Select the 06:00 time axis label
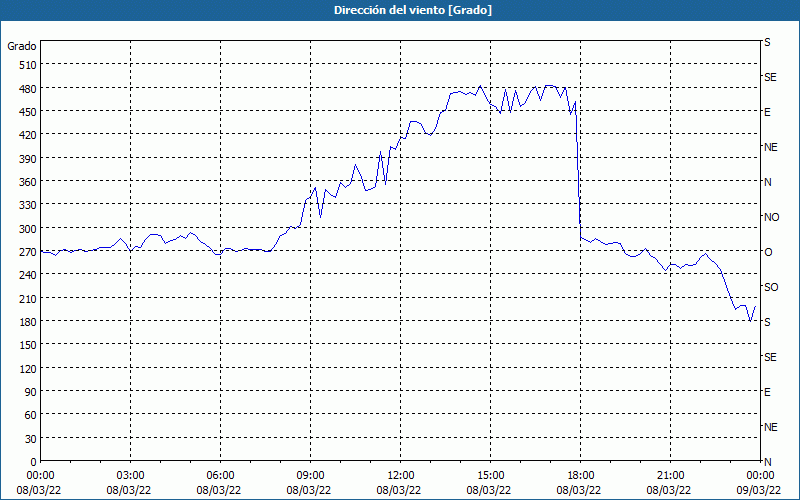Image resolution: width=800 pixels, height=500 pixels. click(x=220, y=476)
